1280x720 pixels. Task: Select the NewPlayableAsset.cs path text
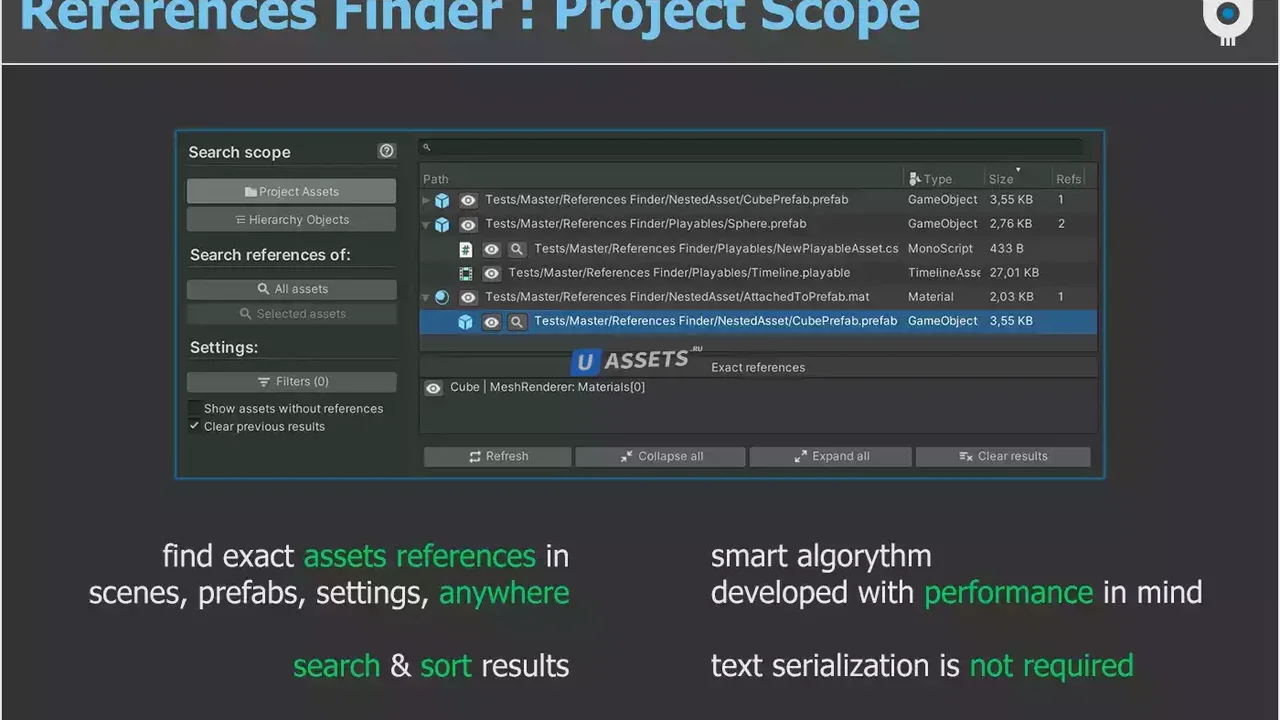pyautogui.click(x=716, y=249)
